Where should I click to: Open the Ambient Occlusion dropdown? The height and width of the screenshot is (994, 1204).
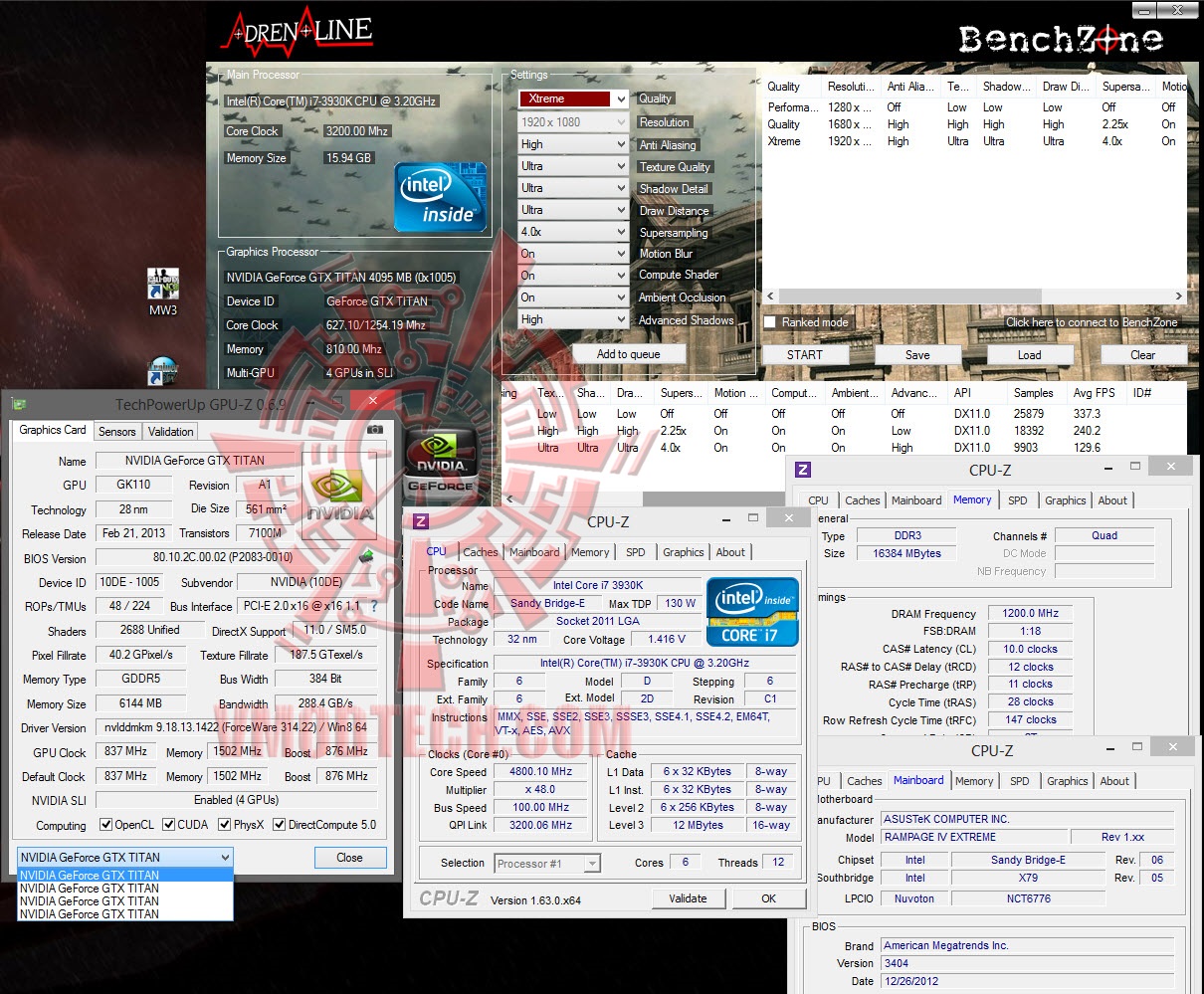click(573, 298)
